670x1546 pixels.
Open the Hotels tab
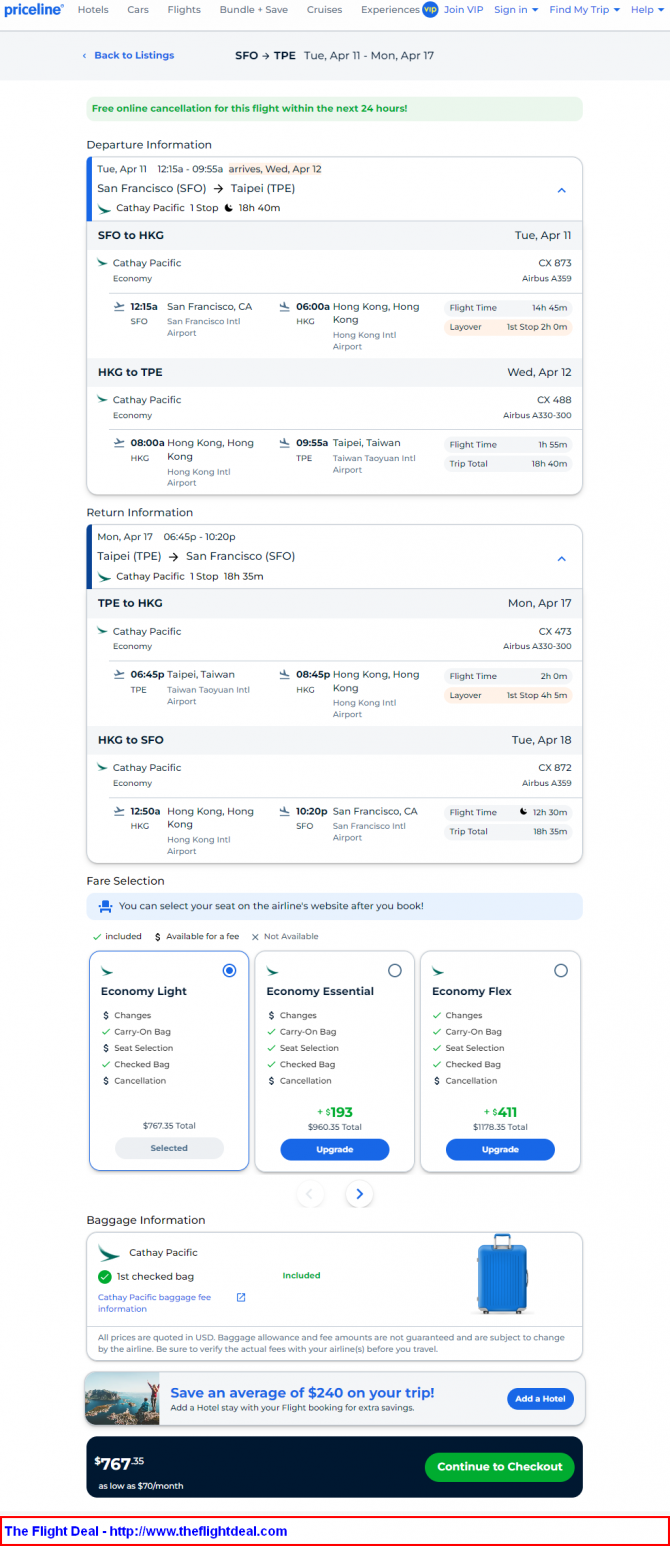(93, 9)
